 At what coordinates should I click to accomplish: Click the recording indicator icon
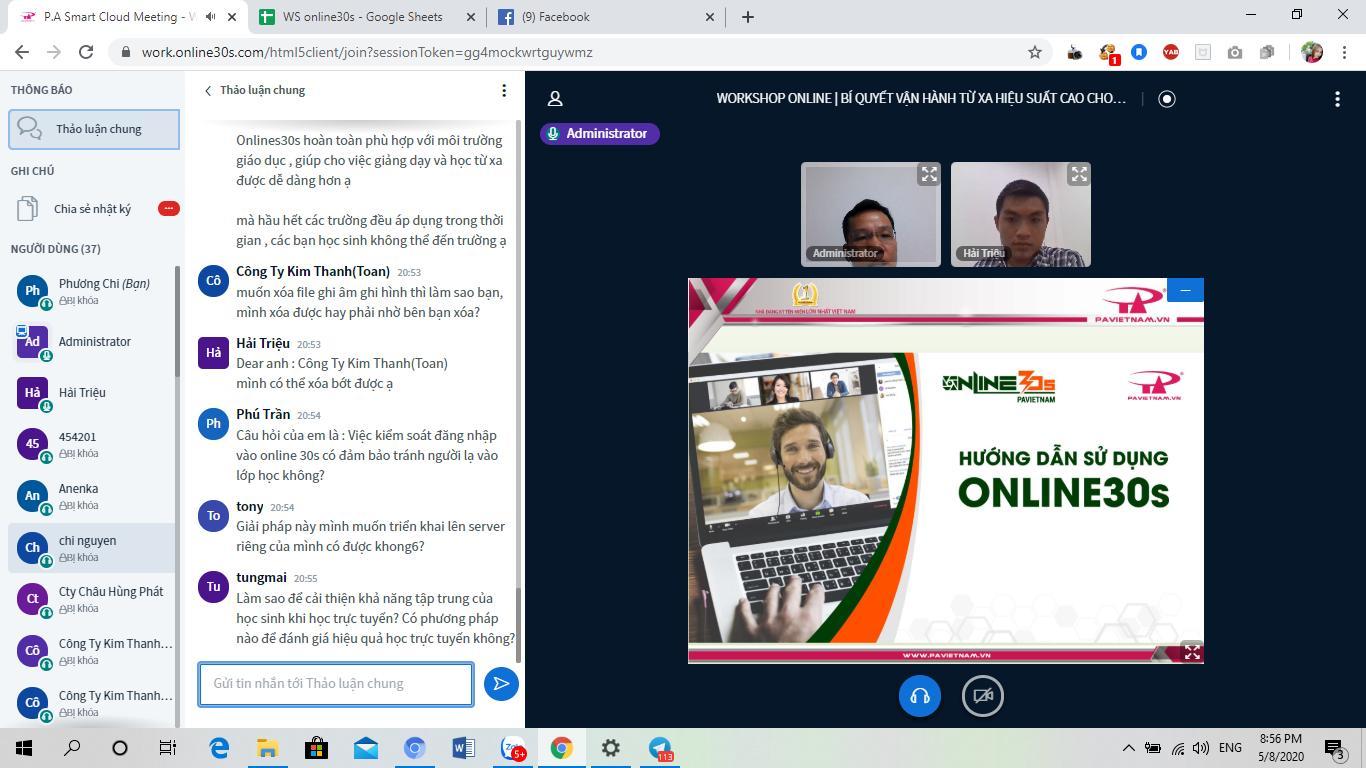[1166, 98]
